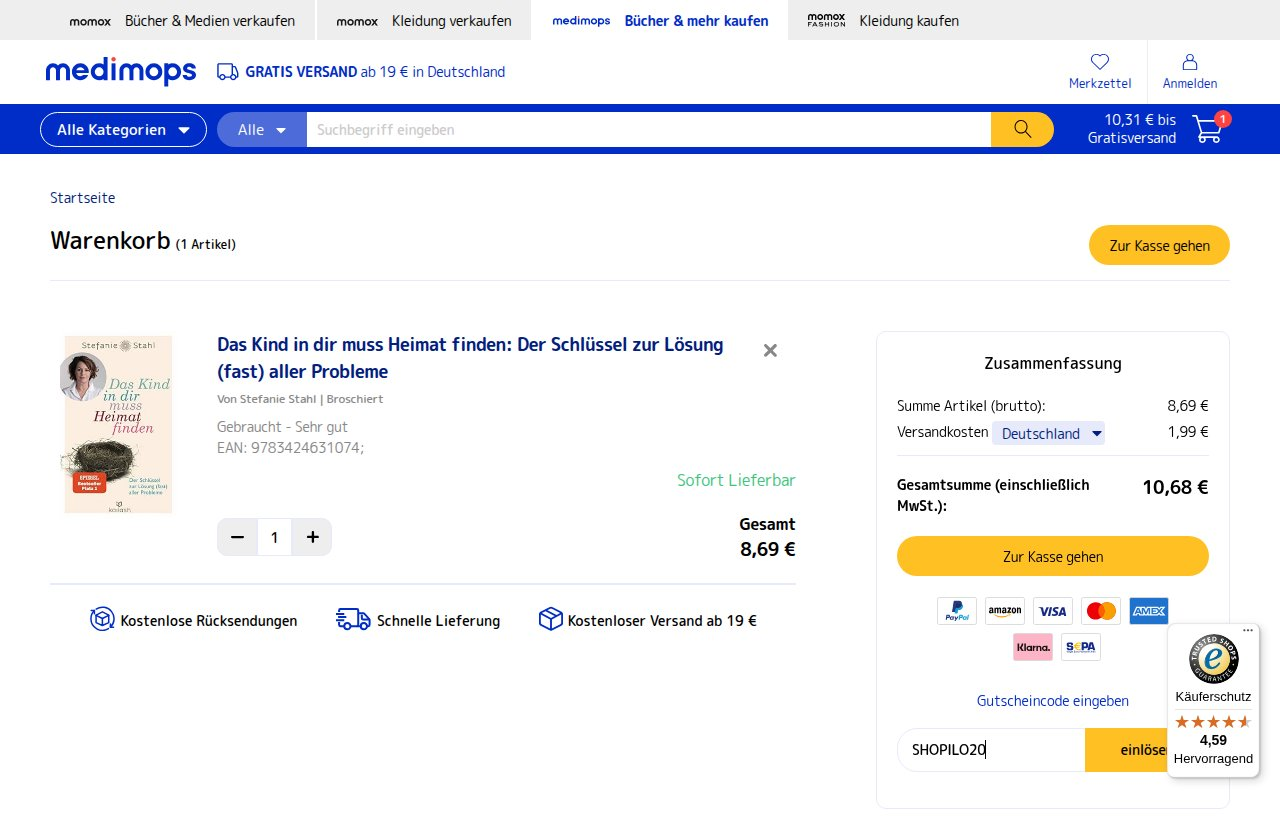This screenshot has width=1280, height=832.
Task: Click the Anmelden user icon
Action: pos(1190,61)
